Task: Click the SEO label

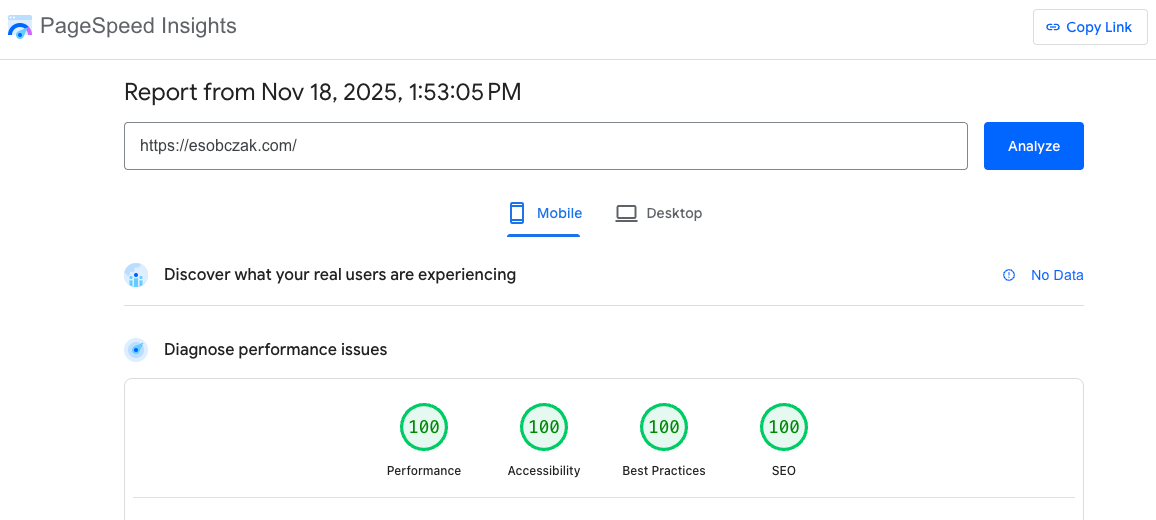Action: (784, 471)
